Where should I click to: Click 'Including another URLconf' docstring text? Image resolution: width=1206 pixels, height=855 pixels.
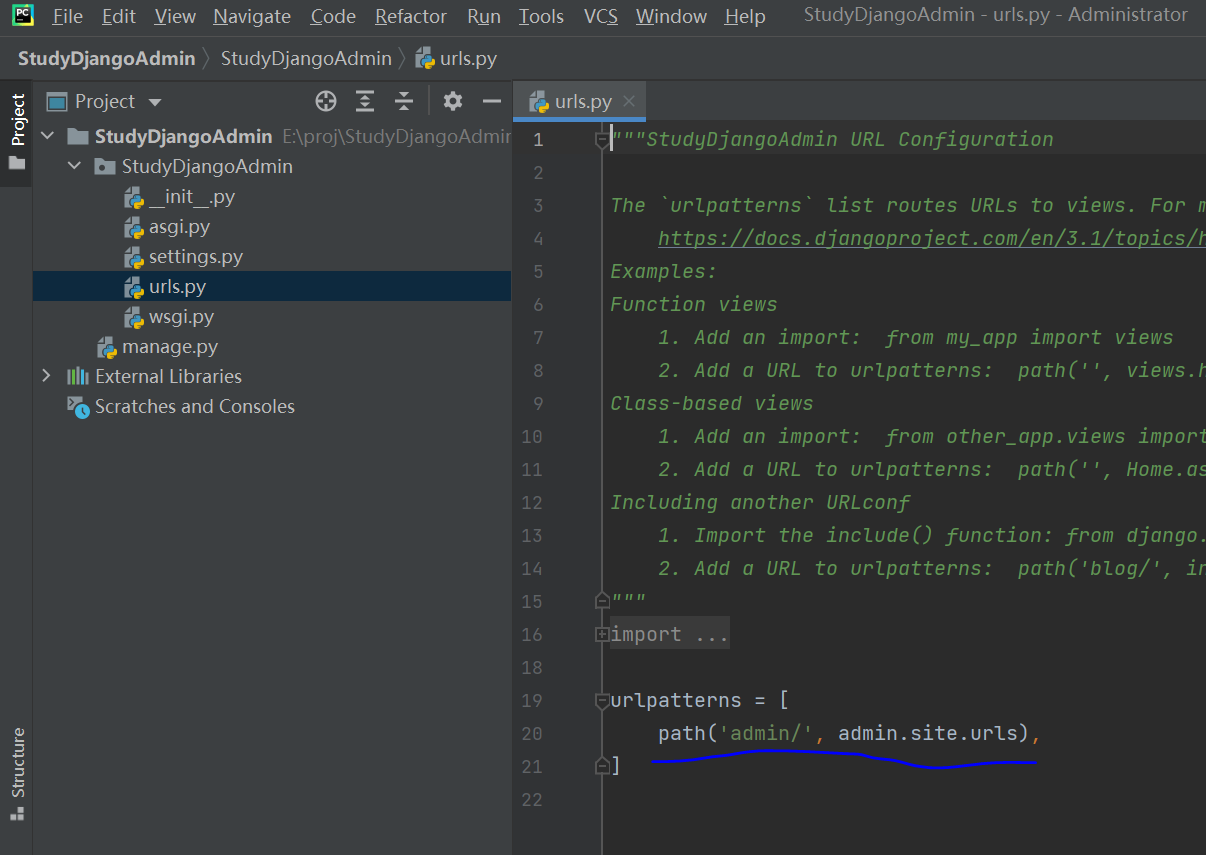tap(760, 502)
